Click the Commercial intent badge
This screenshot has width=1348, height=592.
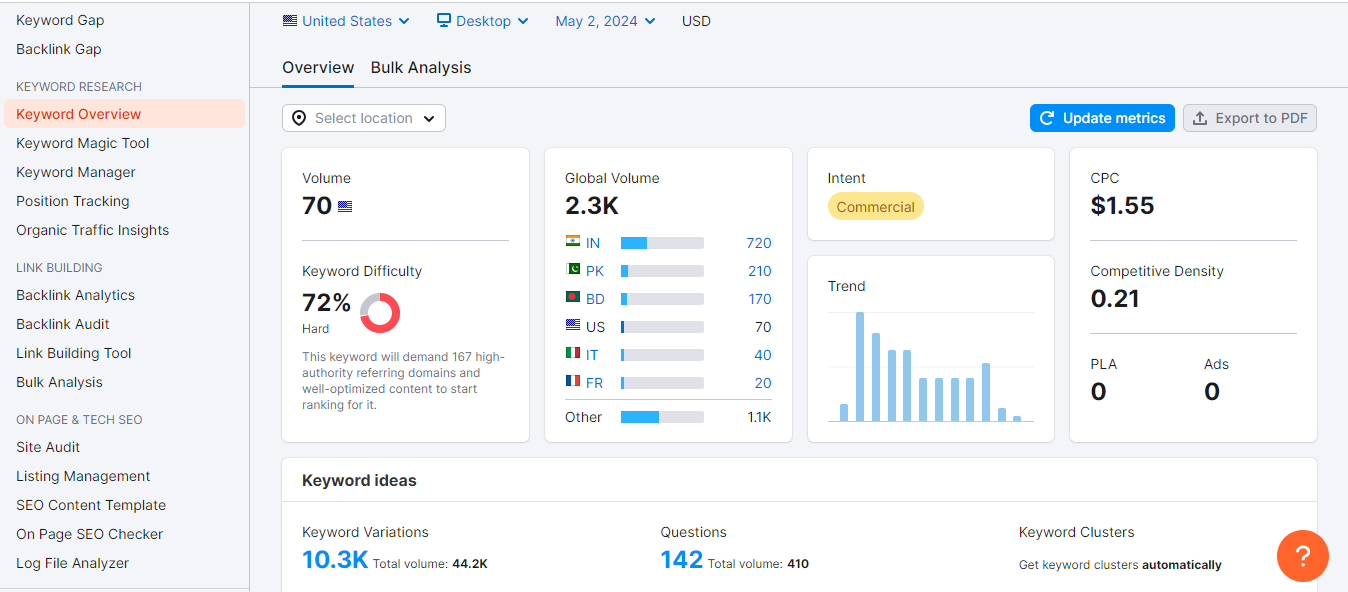click(x=875, y=206)
